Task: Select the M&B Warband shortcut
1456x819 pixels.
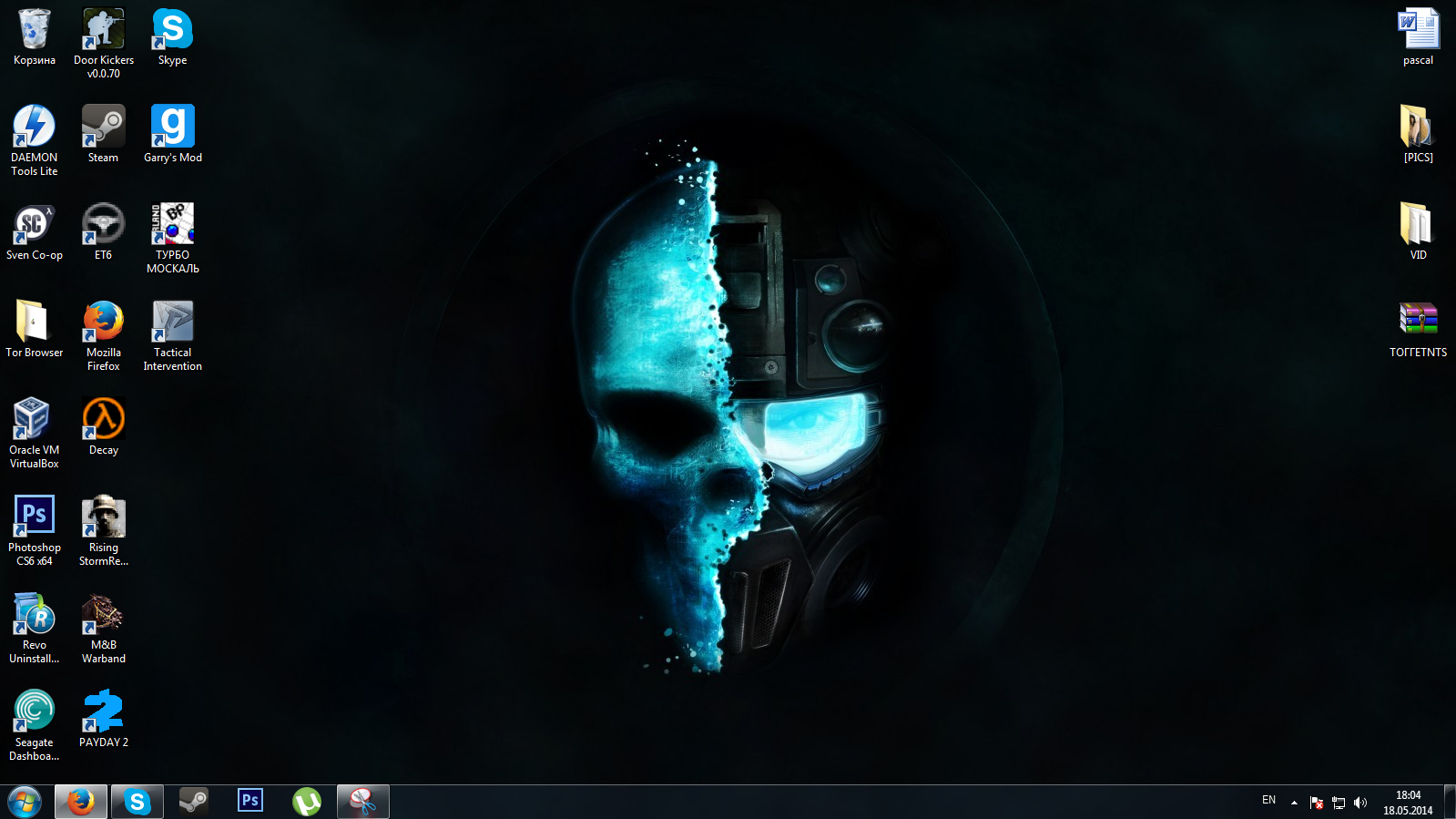Action: (x=104, y=629)
